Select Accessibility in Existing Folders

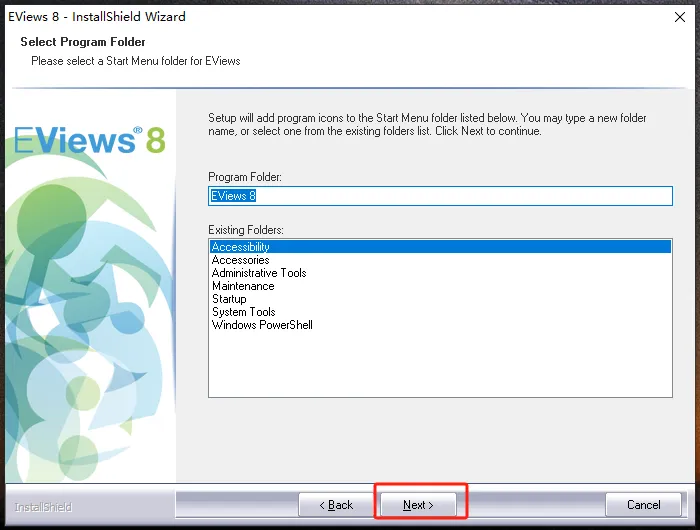[x=440, y=246]
